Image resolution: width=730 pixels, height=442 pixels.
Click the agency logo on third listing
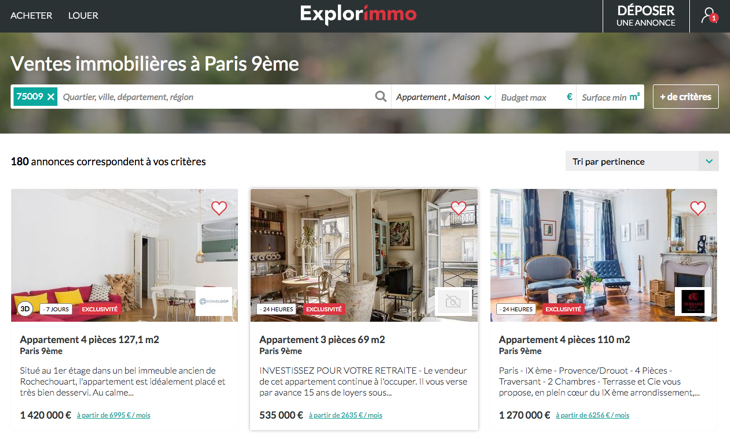pos(693,301)
